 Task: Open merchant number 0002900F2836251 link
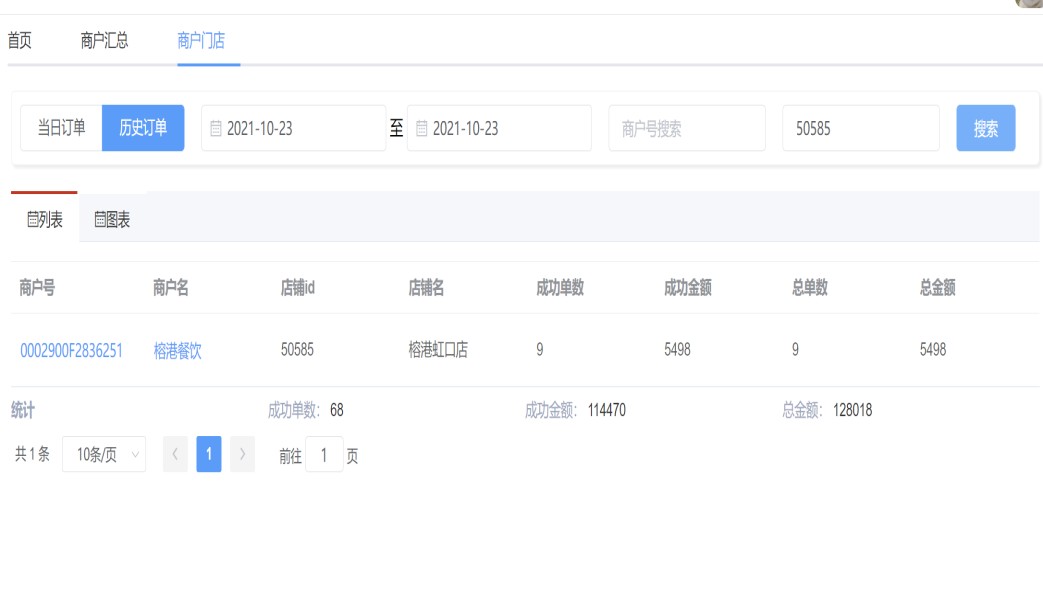pos(71,351)
